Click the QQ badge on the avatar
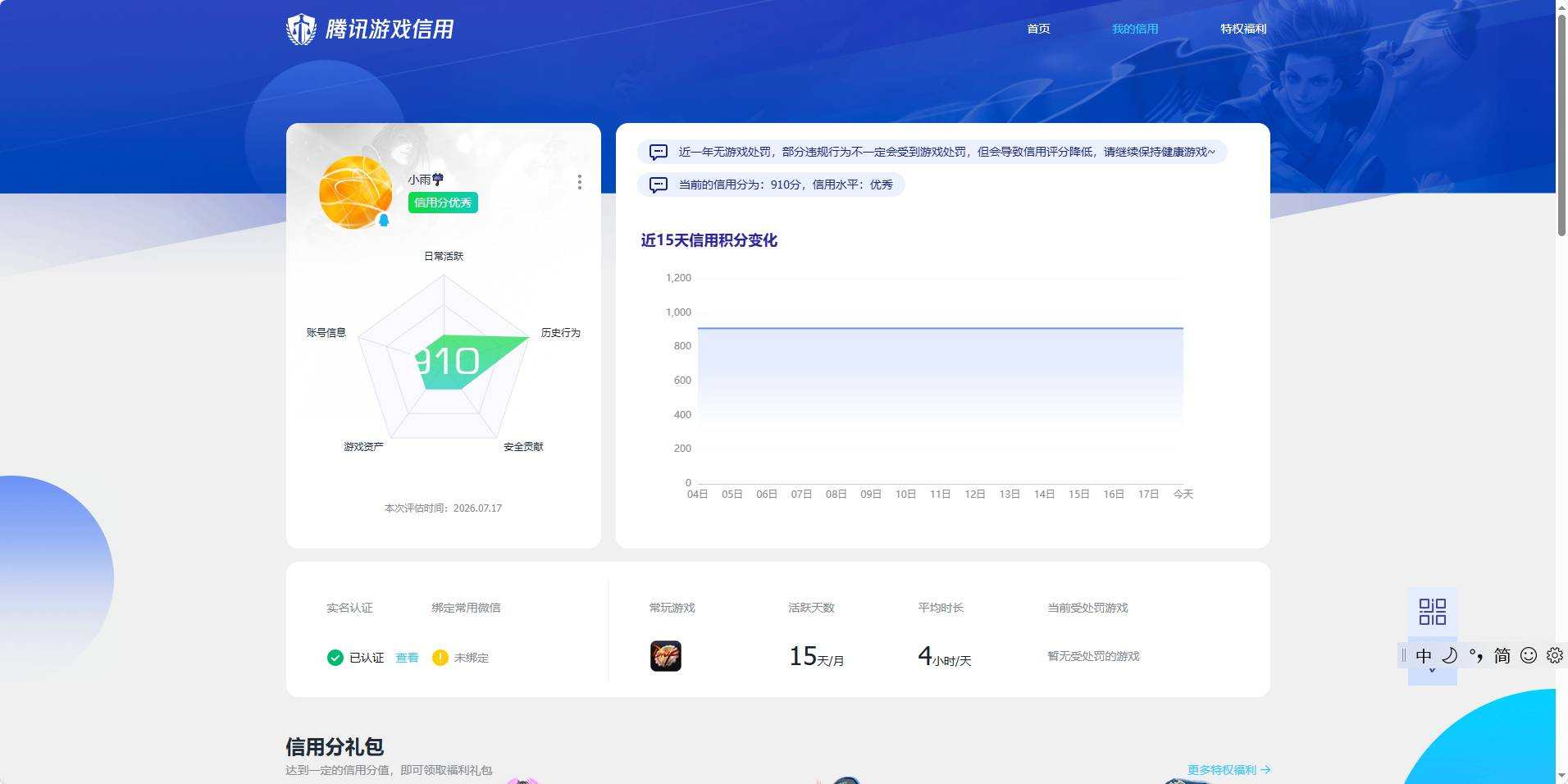1568x784 pixels. (383, 220)
